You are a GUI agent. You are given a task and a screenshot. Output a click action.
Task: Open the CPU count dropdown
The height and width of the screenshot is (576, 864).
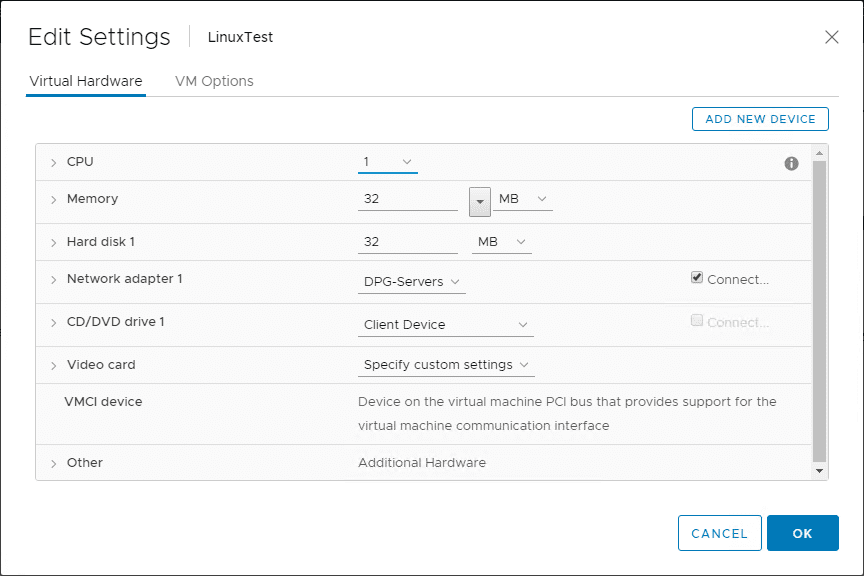[x=388, y=162]
